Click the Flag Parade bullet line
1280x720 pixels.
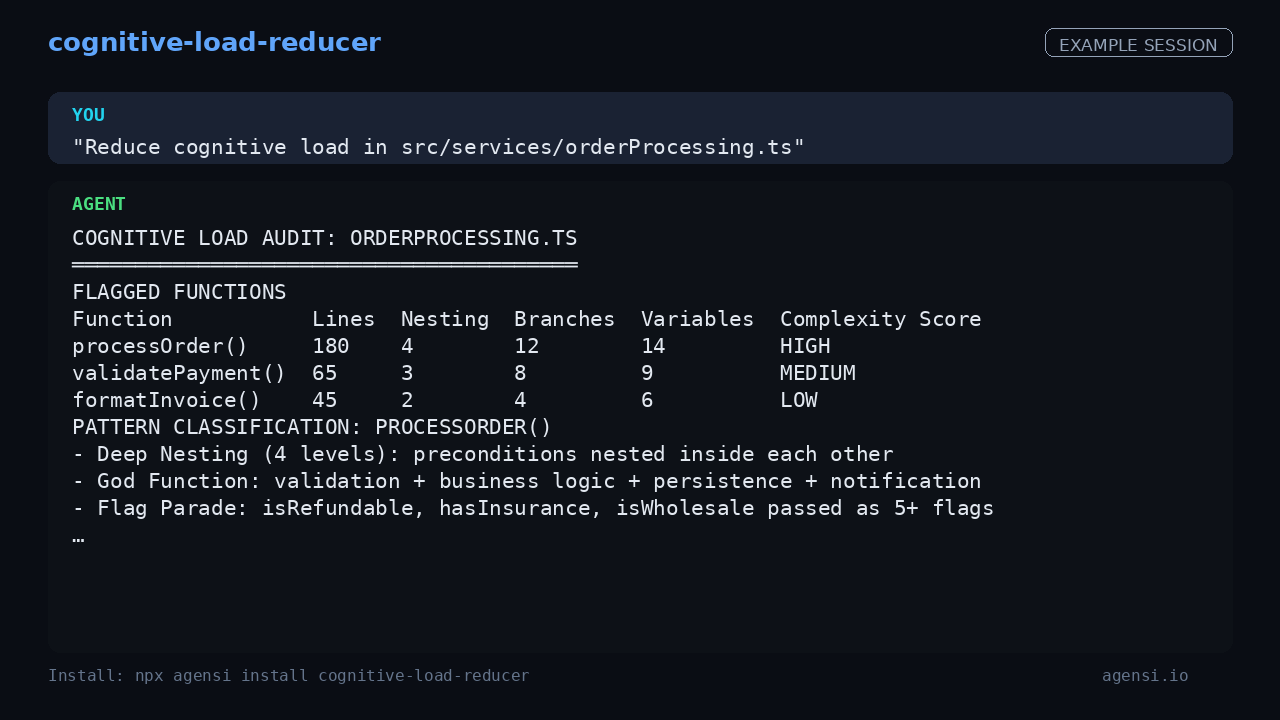point(533,508)
